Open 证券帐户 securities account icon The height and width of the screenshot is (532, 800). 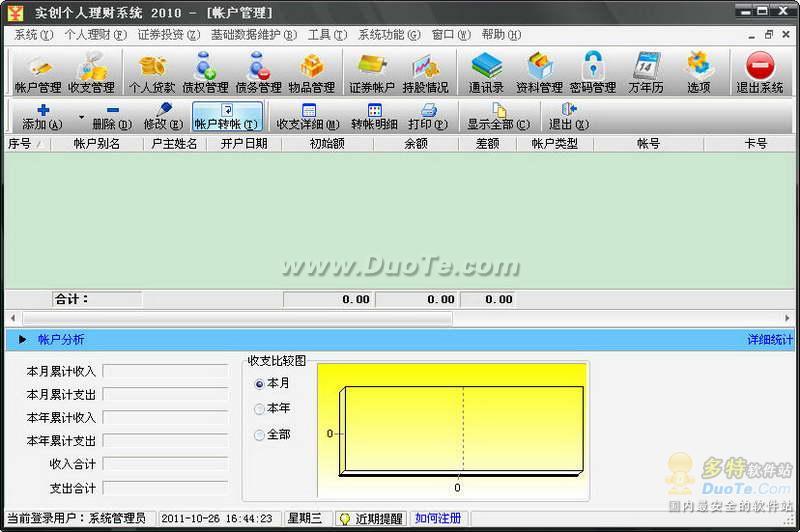pos(372,72)
